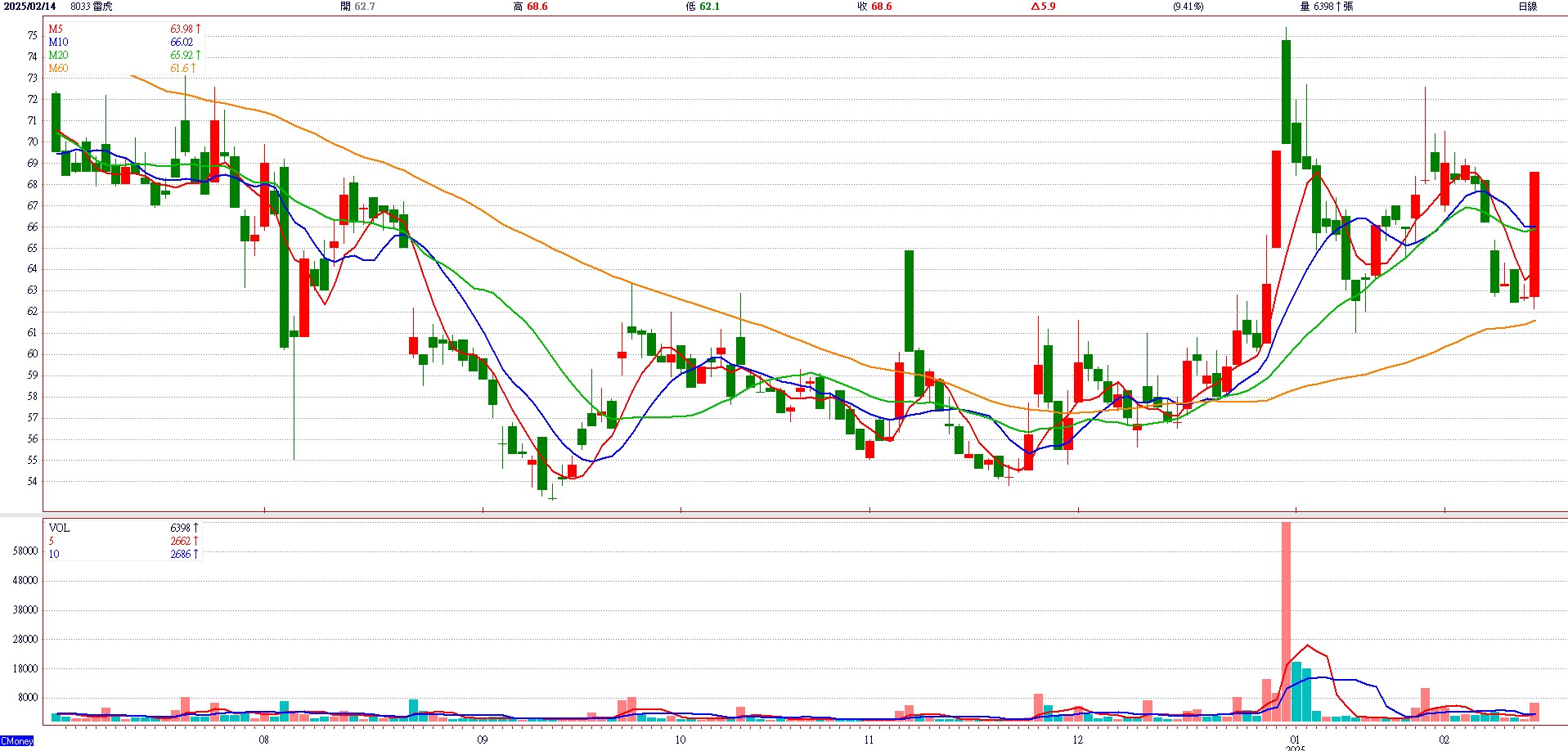
Task: Click the 11 month marker on time axis
Action: click(869, 740)
